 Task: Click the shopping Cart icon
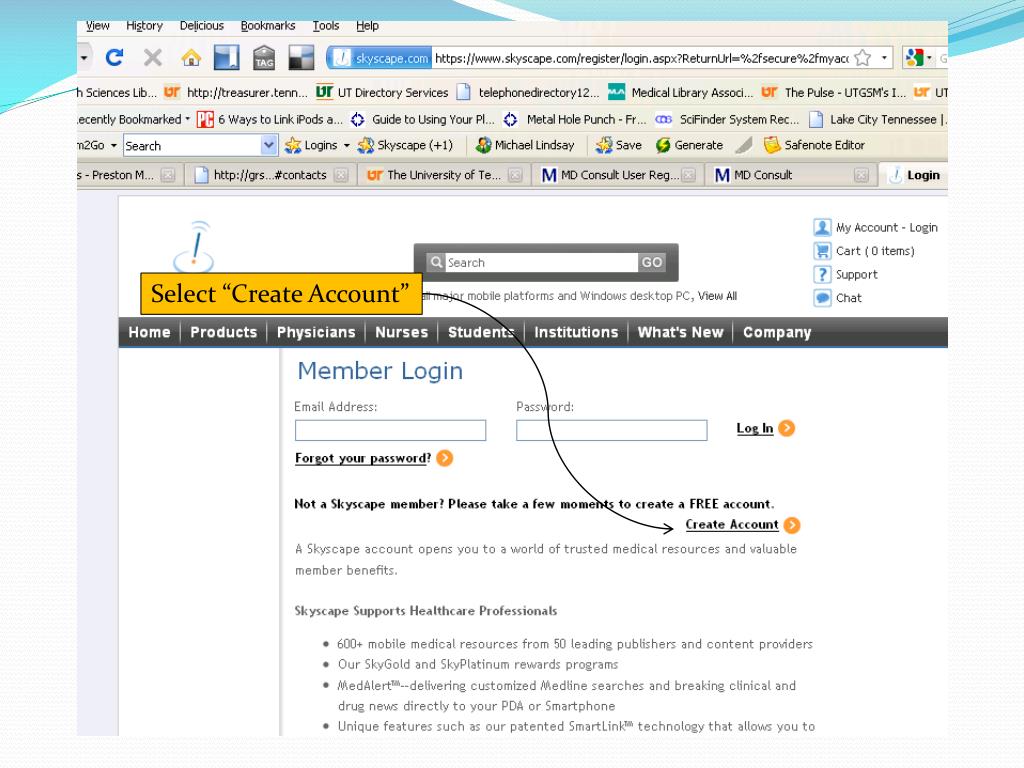pyautogui.click(x=822, y=251)
